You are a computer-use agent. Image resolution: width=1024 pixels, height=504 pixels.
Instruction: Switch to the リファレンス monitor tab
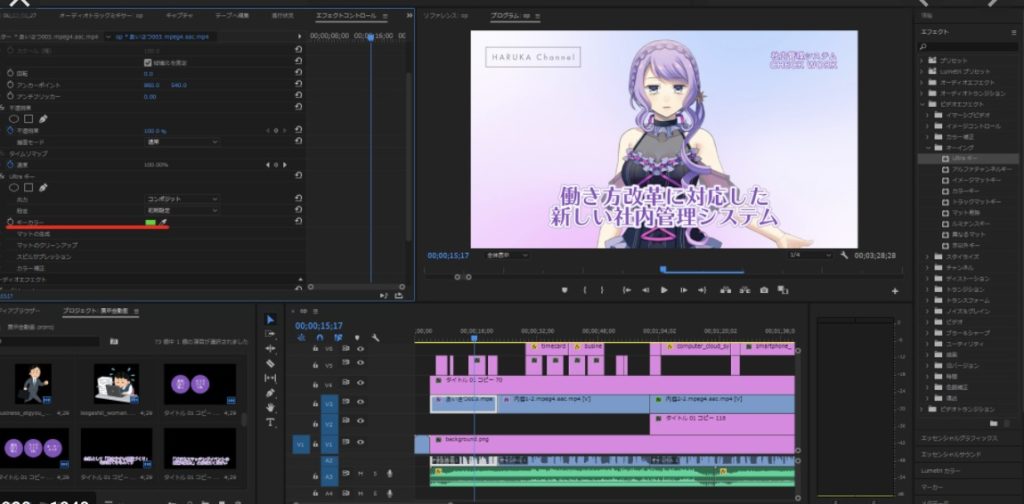[x=441, y=15]
